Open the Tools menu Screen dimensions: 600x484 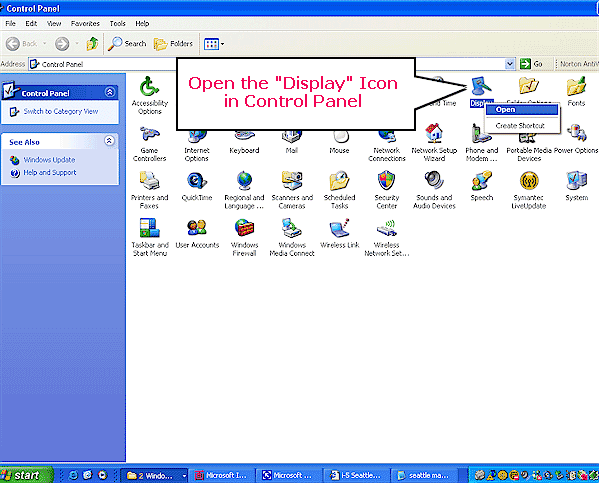click(117, 24)
